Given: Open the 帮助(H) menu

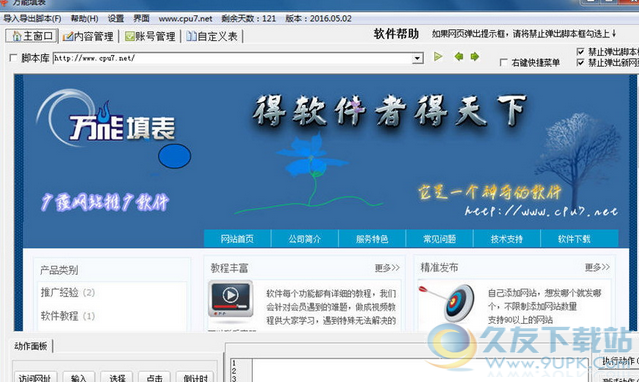Looking at the screenshot, I should [x=84, y=19].
